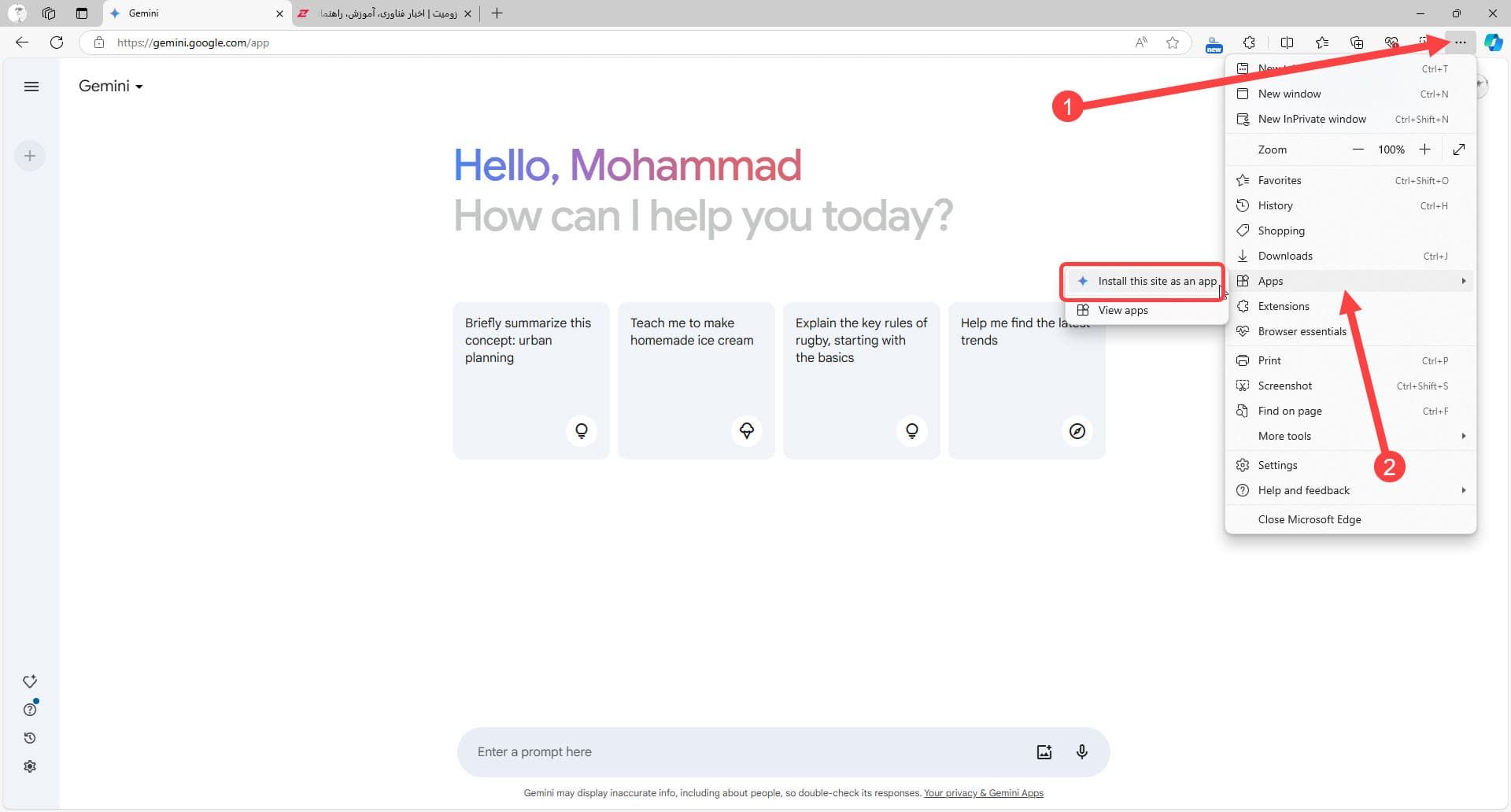
Task: Select Extensions in the Edge menu
Action: pos(1351,306)
